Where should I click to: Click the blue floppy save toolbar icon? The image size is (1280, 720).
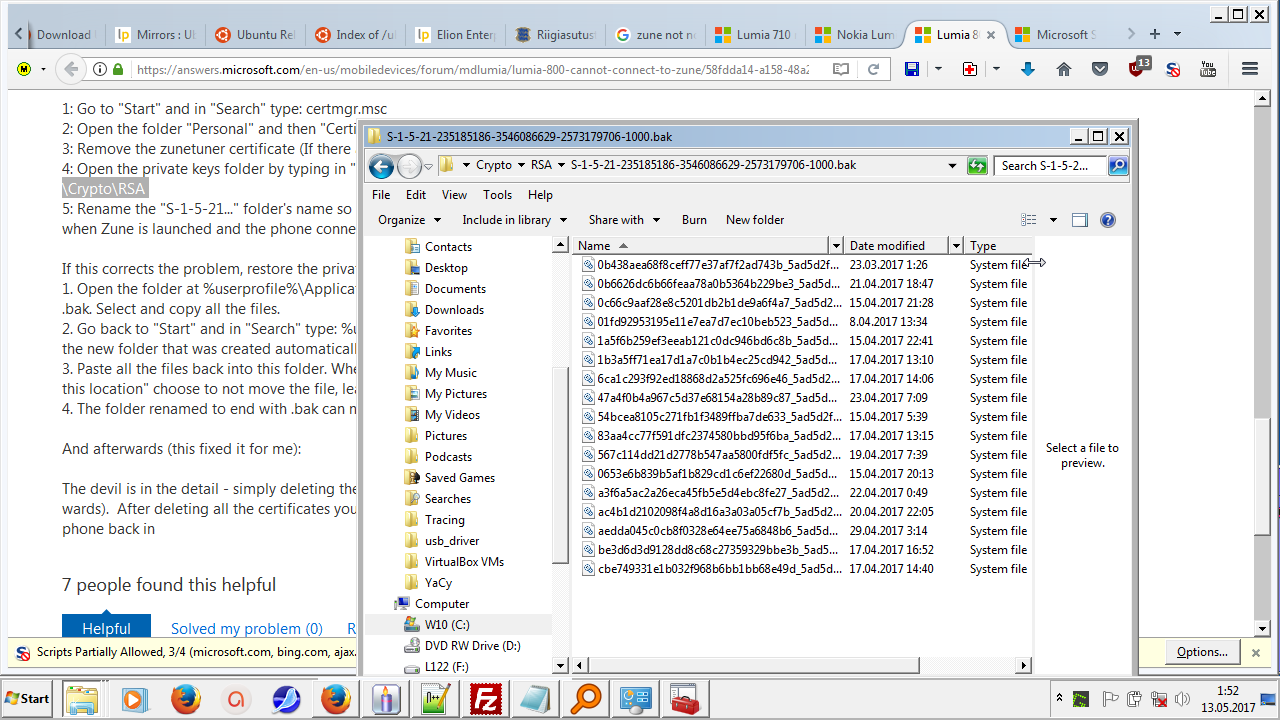912,69
